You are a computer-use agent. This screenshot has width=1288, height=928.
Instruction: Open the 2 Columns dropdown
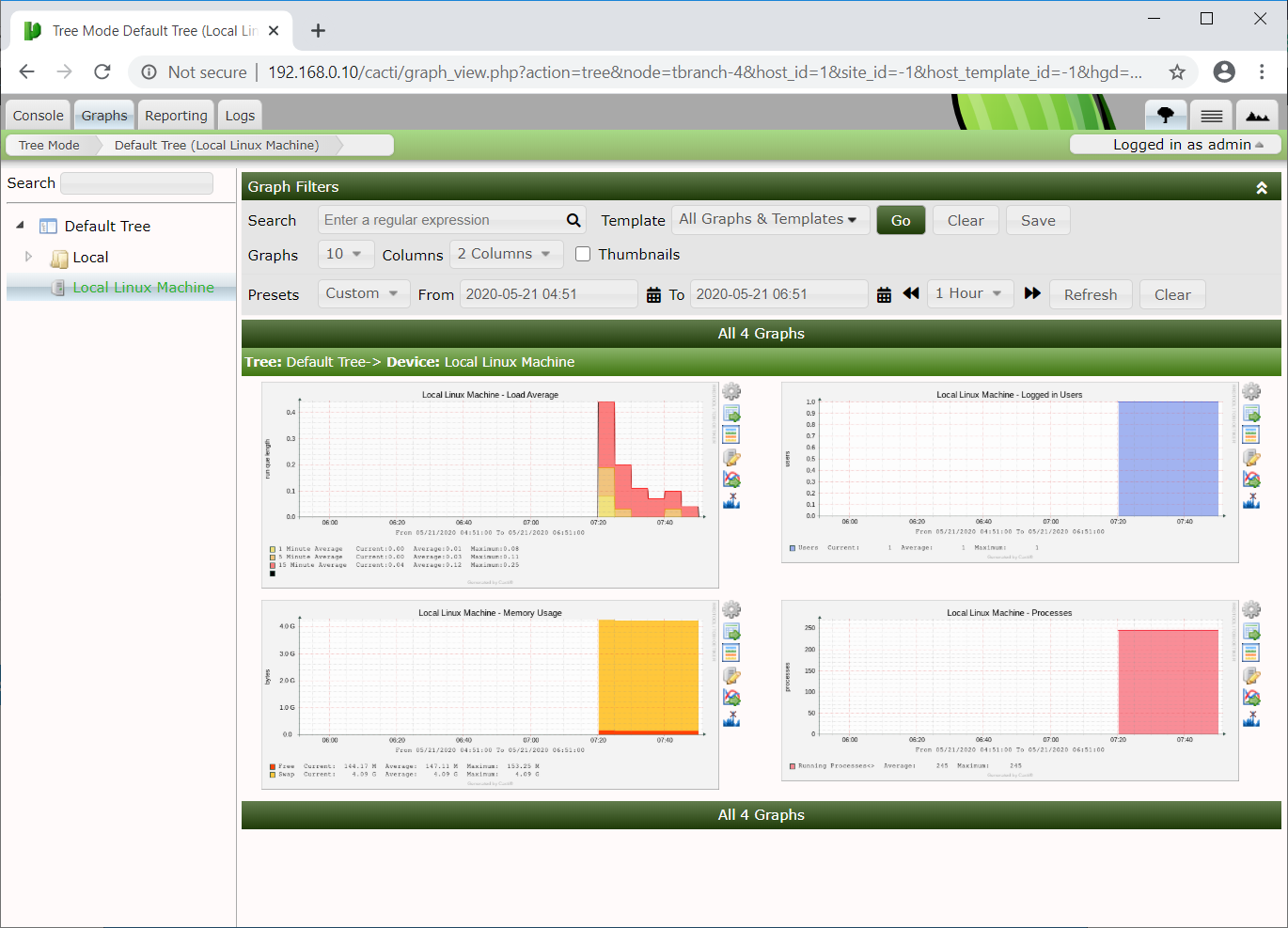click(x=507, y=254)
